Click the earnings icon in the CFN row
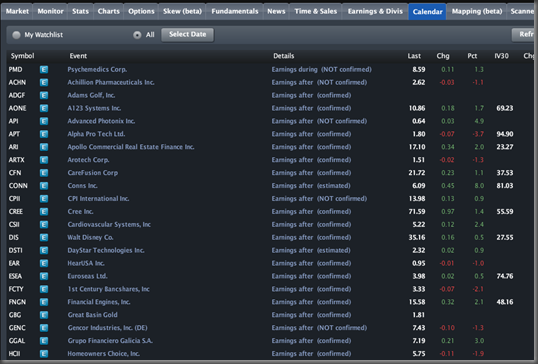 [44, 173]
